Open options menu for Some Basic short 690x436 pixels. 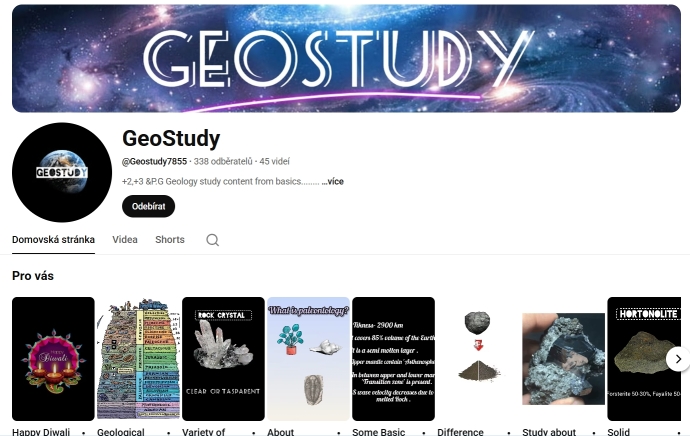pos(424,432)
